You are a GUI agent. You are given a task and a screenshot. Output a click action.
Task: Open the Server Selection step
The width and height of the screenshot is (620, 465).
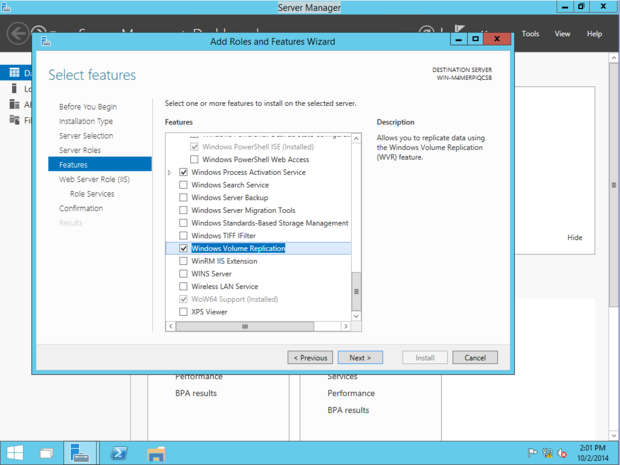click(86, 136)
